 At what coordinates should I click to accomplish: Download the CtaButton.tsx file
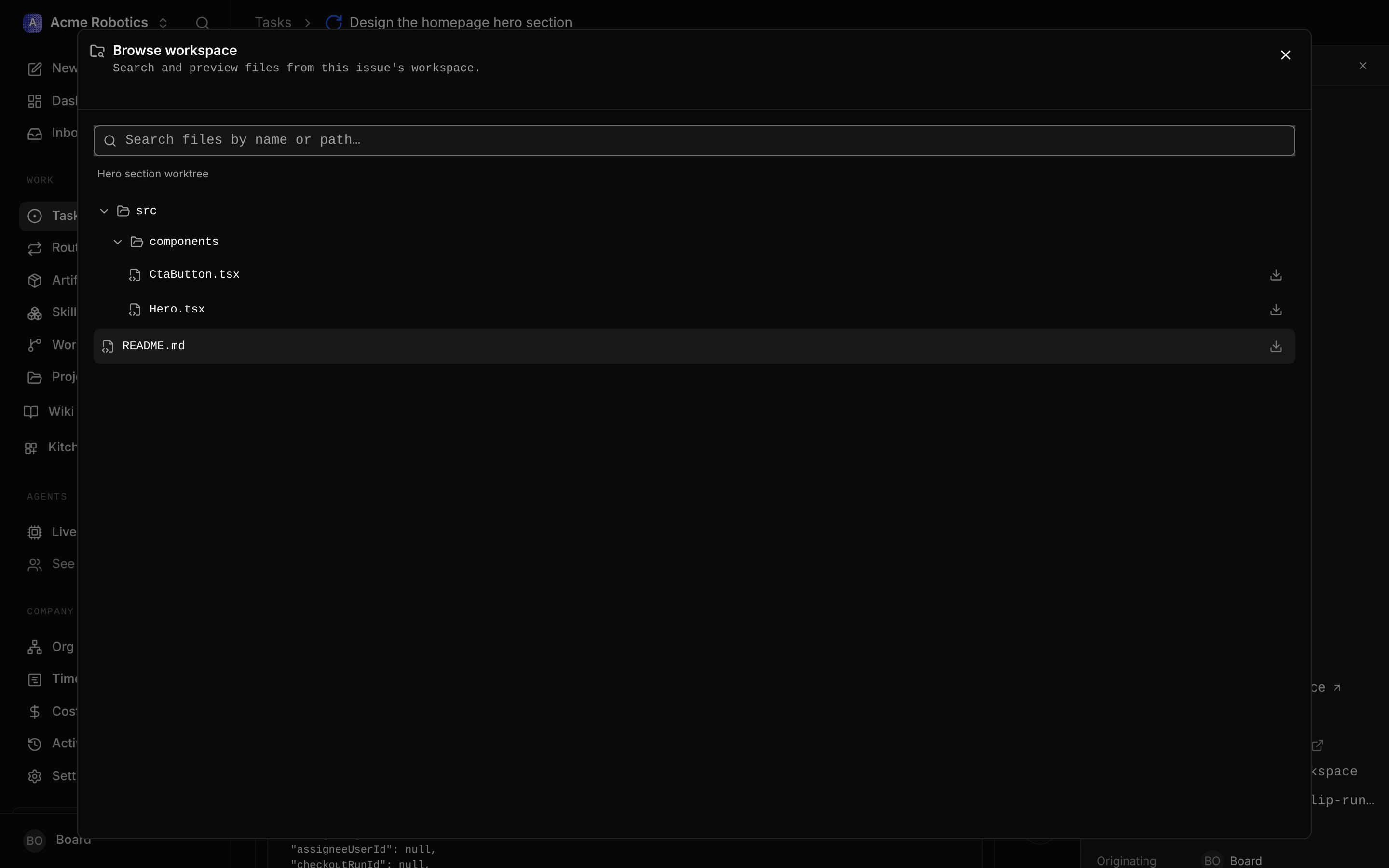point(1275,275)
